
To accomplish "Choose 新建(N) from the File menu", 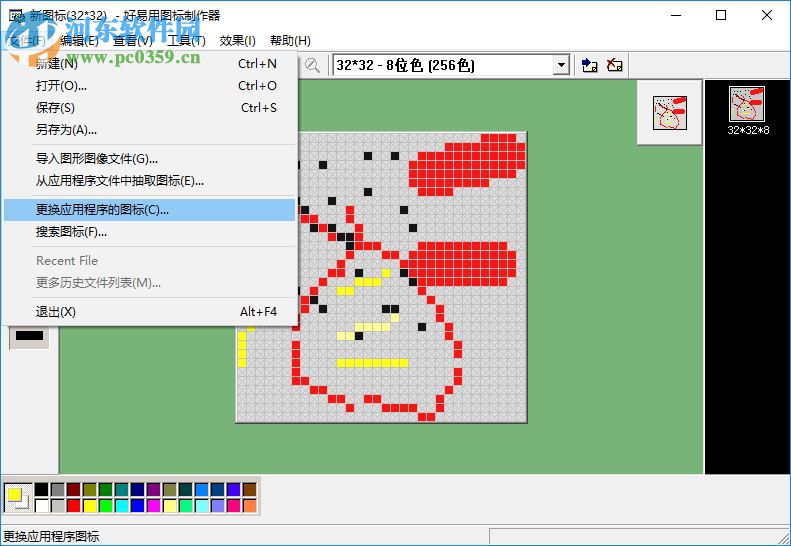I will coord(149,64).
